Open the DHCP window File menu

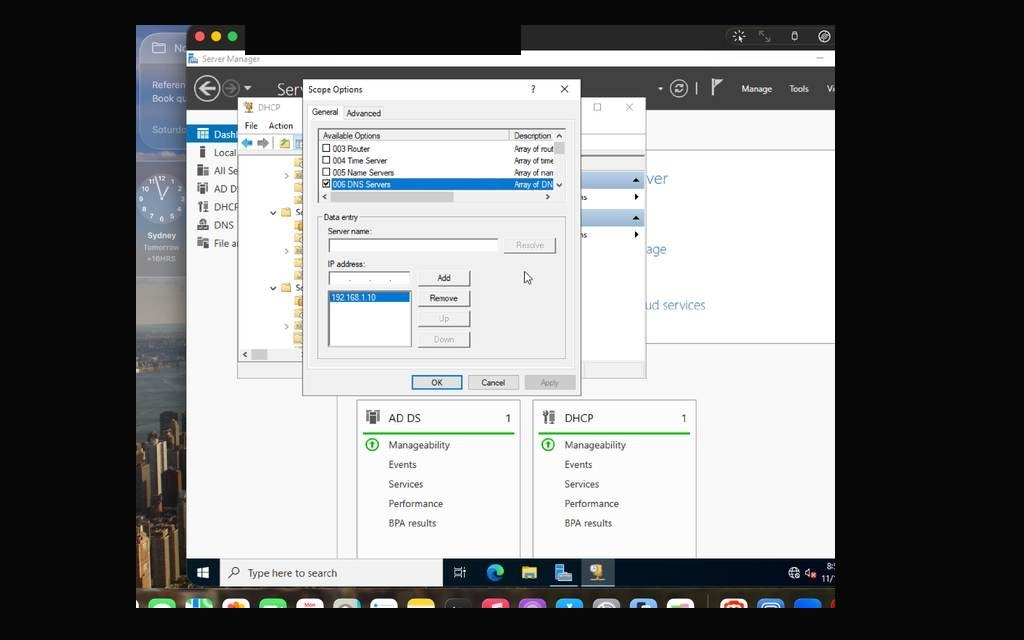tap(251, 125)
